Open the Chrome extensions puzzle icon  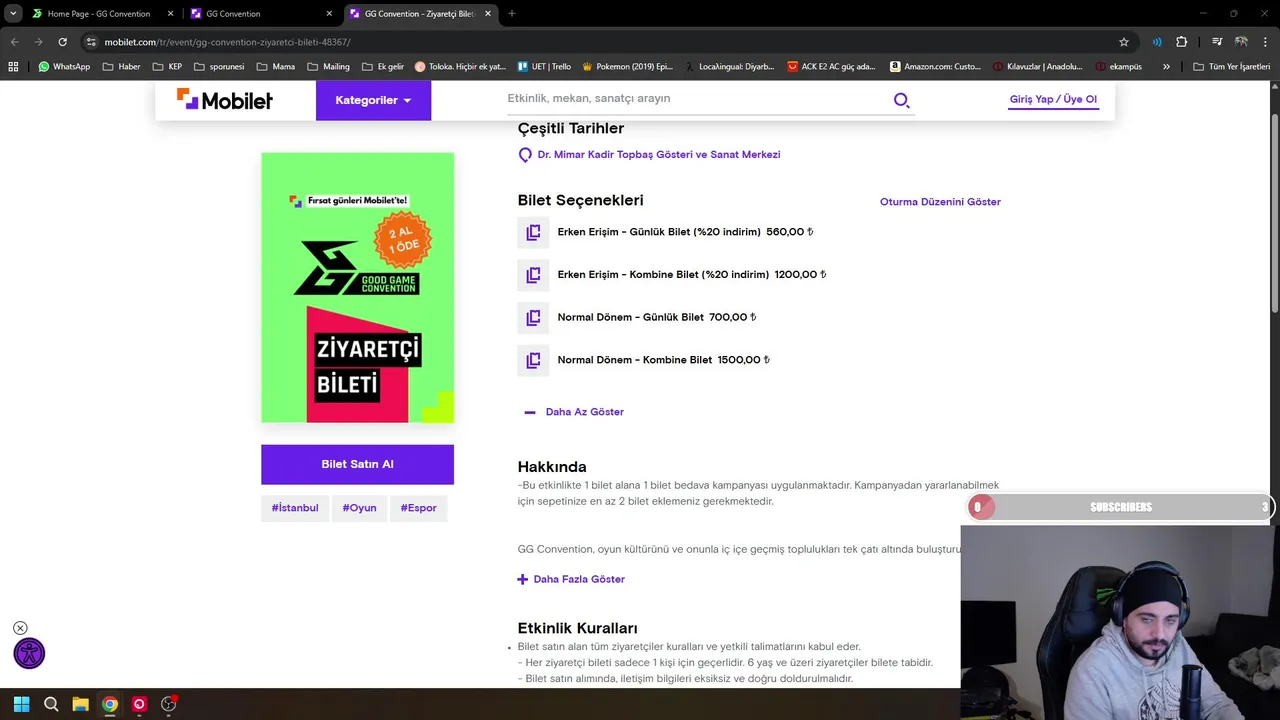1182,42
